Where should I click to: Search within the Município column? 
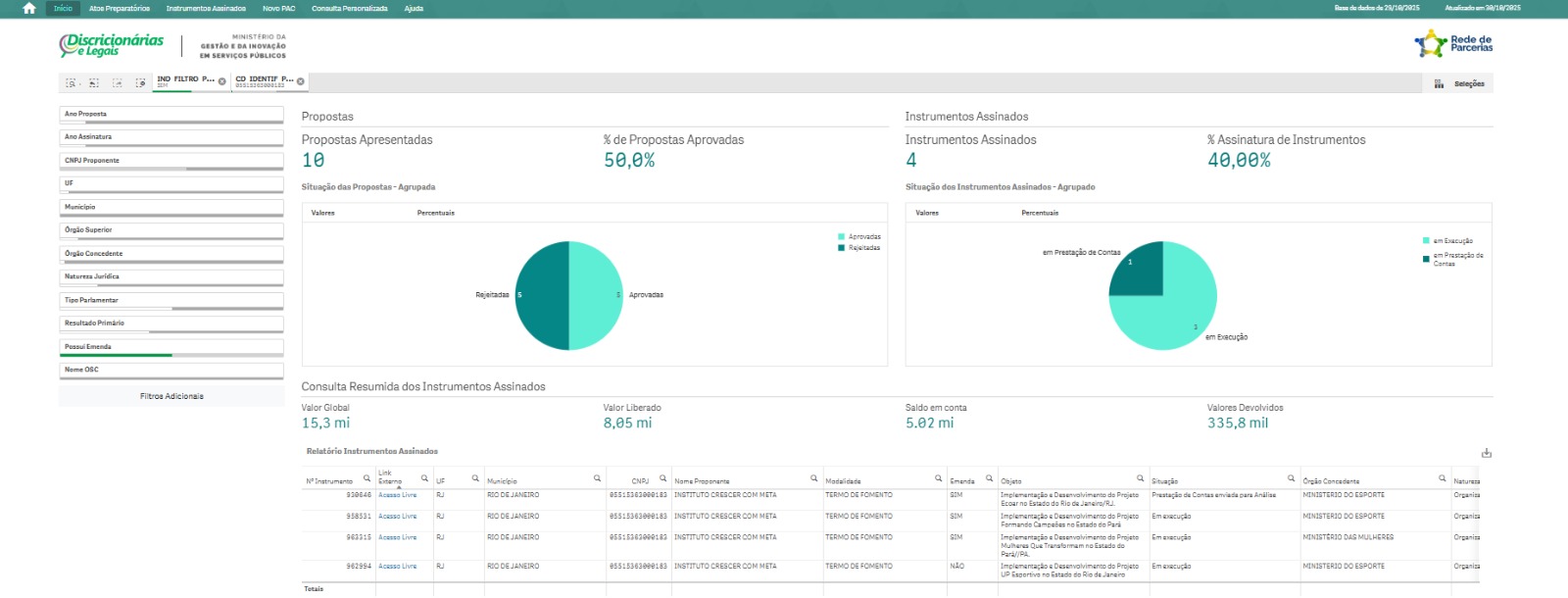coord(597,479)
